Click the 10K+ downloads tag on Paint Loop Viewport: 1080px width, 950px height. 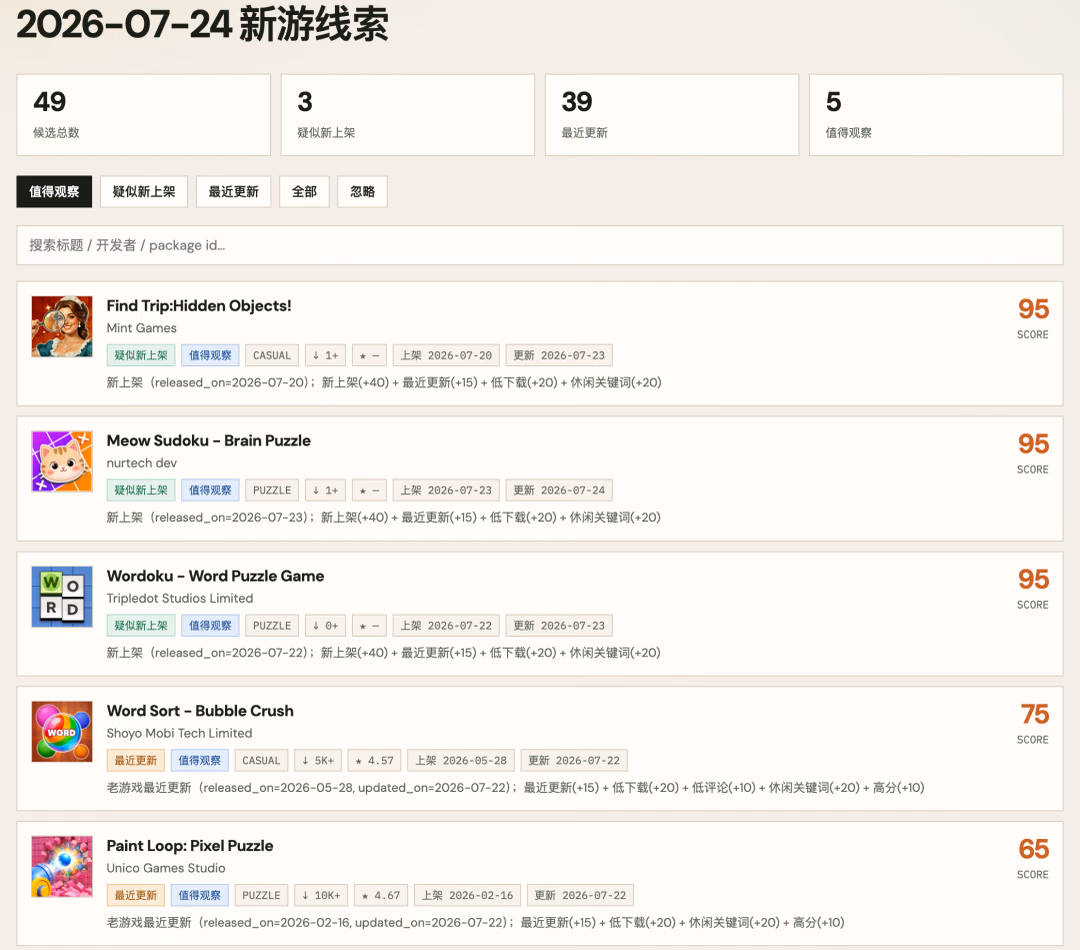[x=321, y=896]
